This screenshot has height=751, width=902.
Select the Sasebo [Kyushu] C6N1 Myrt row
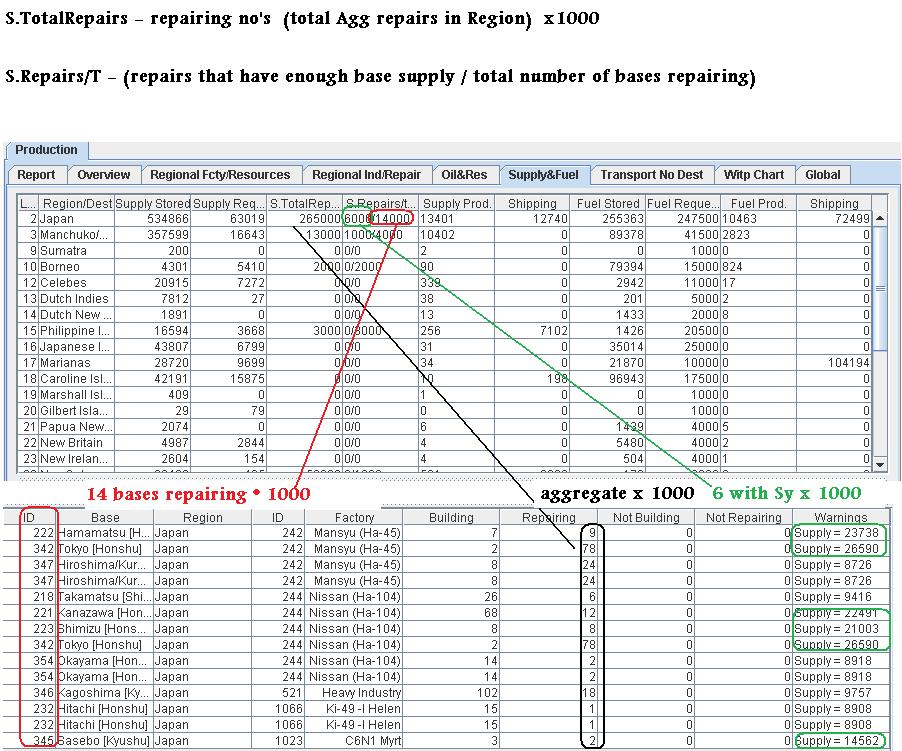[446, 741]
